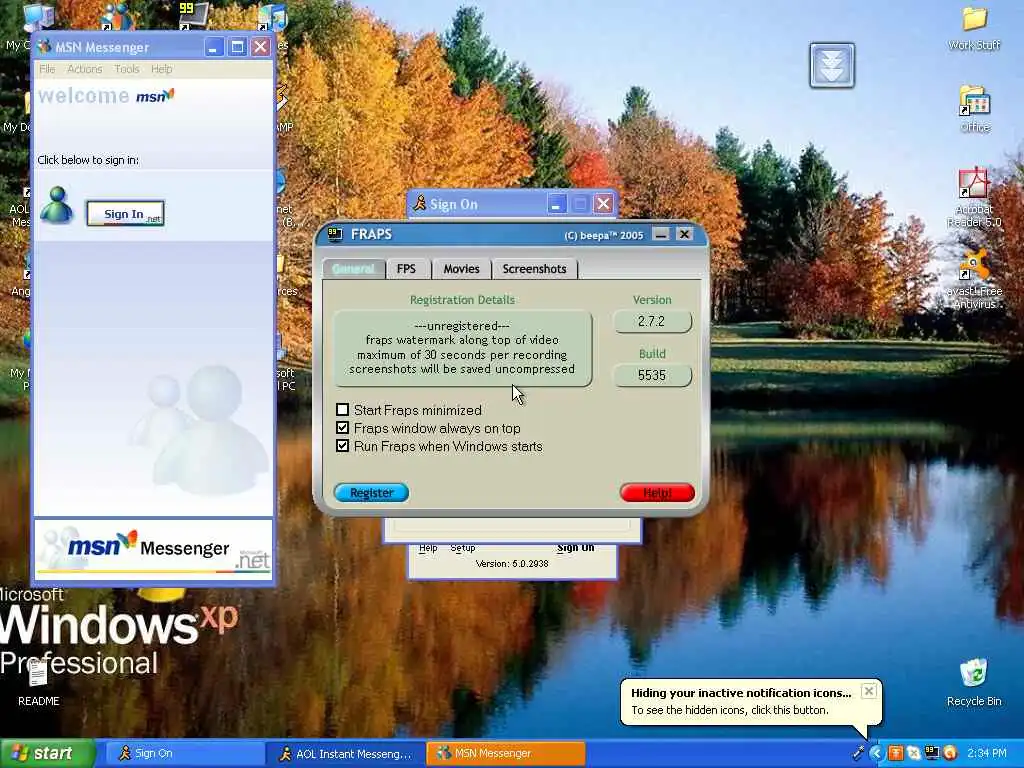Disable Run Fraps when Windows starts
This screenshot has height=768, width=1024.
pos(342,446)
